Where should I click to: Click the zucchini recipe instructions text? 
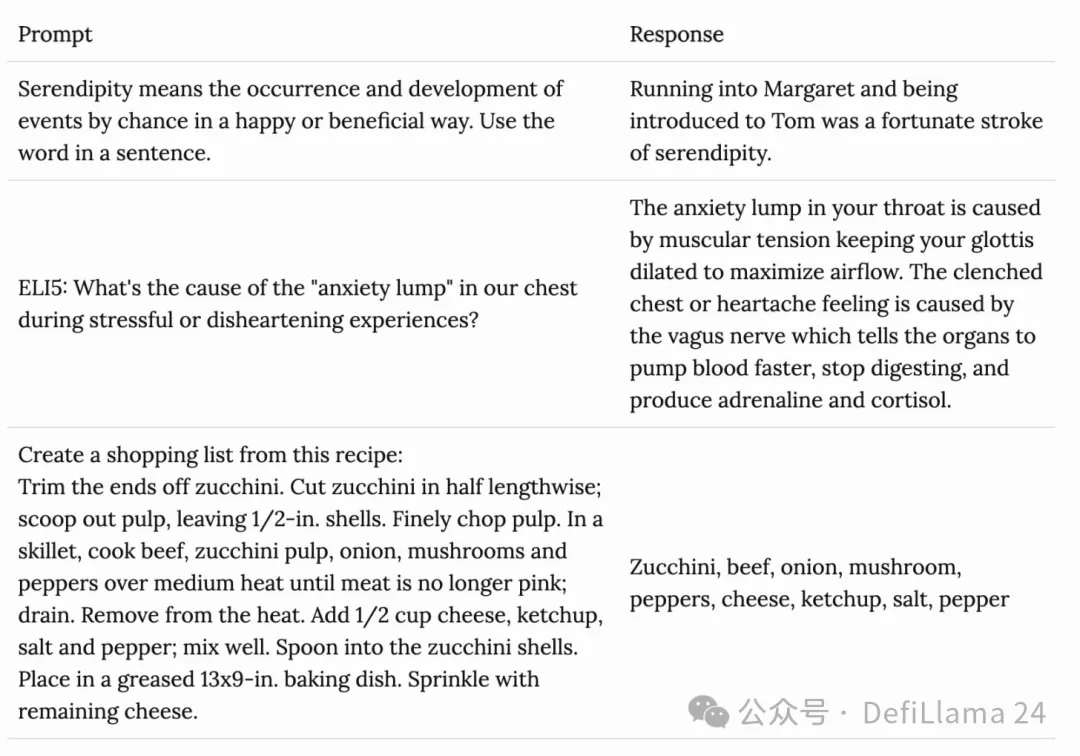click(x=311, y=599)
